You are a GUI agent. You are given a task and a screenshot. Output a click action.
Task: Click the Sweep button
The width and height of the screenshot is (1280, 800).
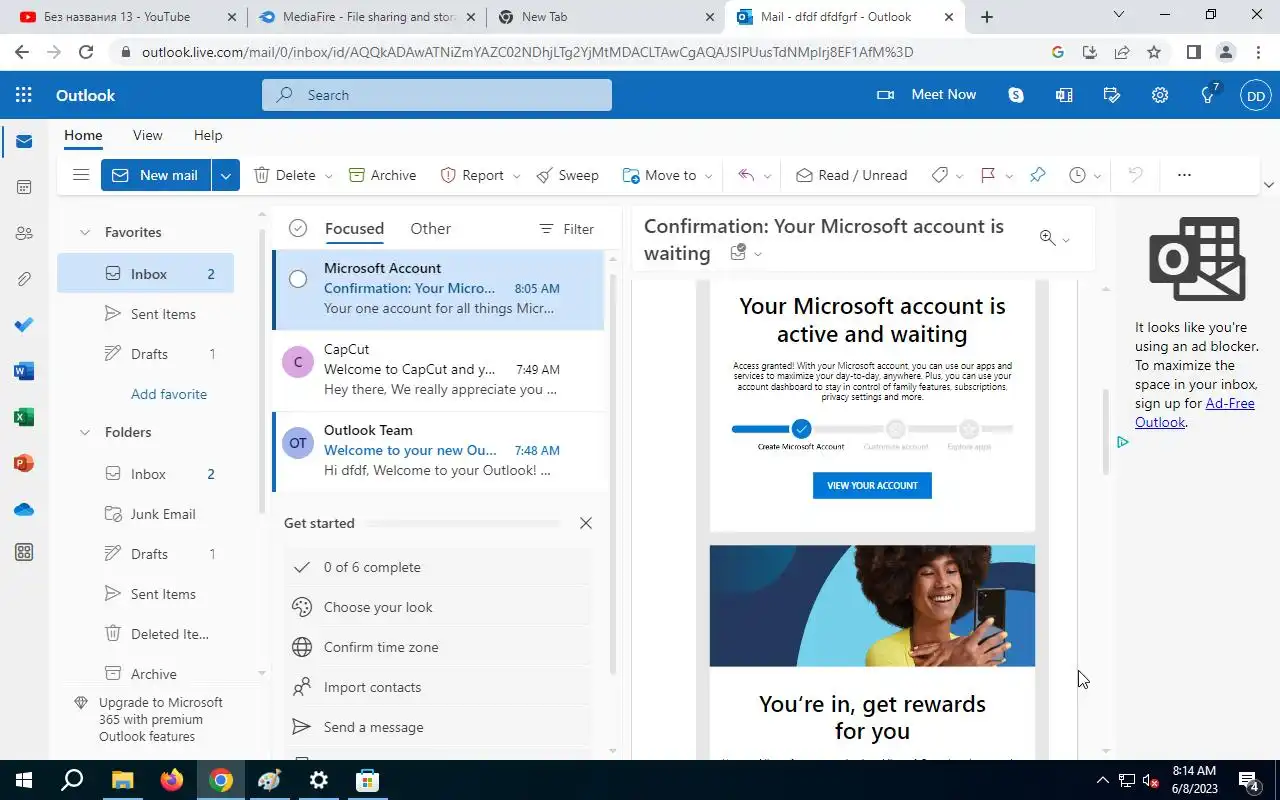click(x=567, y=175)
